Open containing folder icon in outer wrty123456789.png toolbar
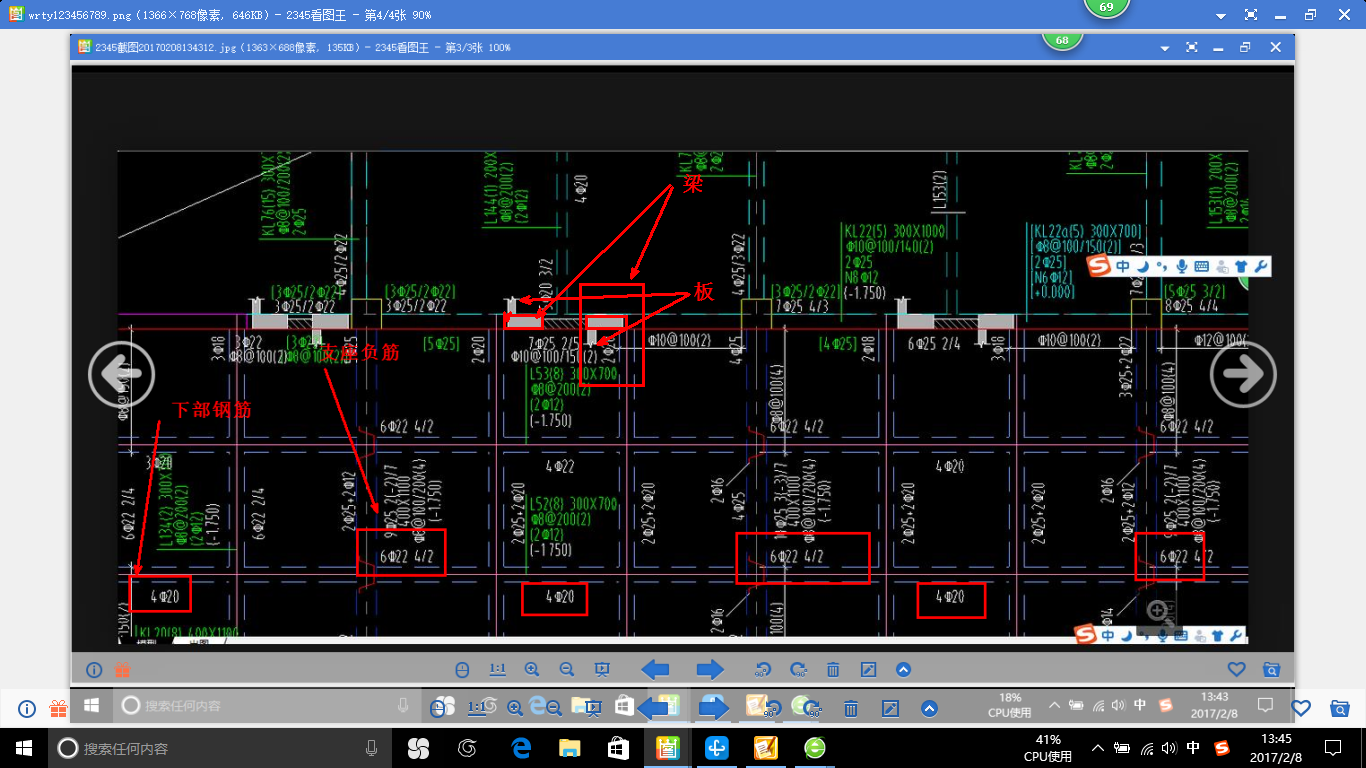Screen dimensions: 1366x768 click(1340, 708)
